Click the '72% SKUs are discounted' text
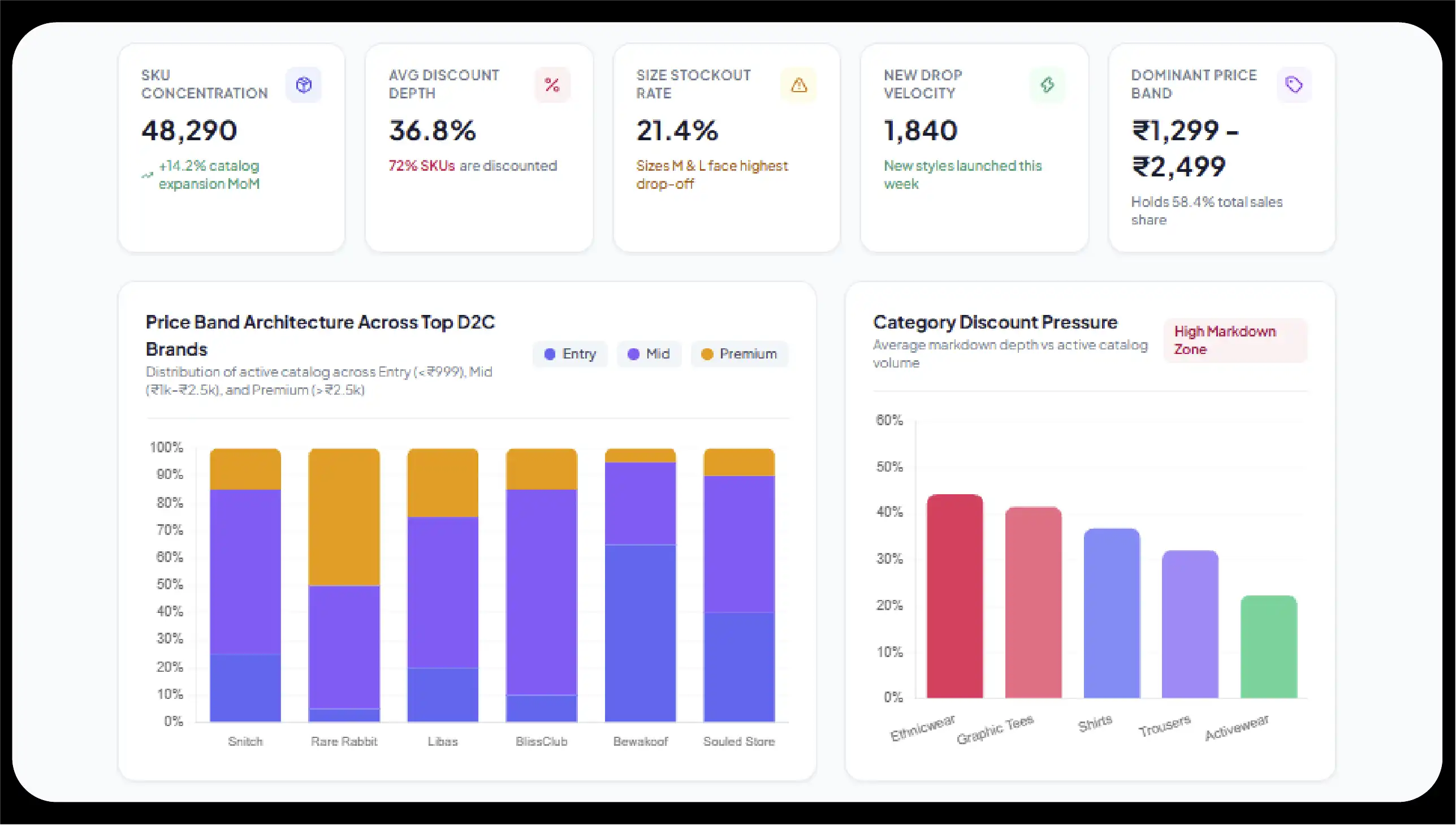Image resolution: width=1456 pixels, height=825 pixels. coord(473,166)
